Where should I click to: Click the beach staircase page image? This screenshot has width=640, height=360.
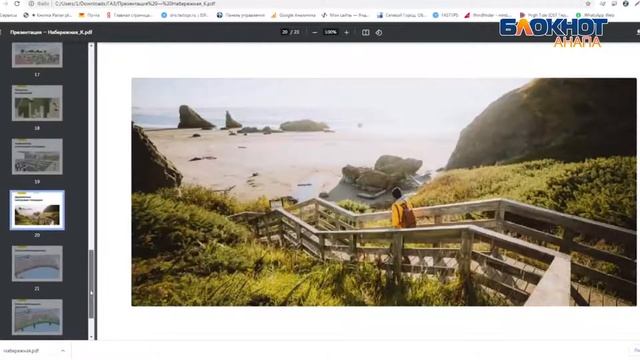pos(384,192)
